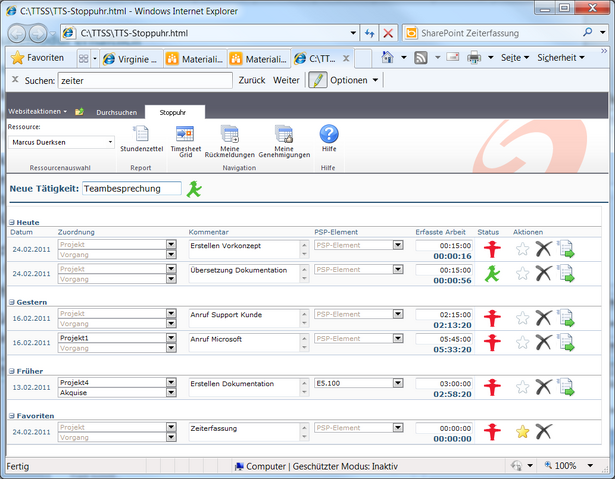Image resolution: width=615 pixels, height=479 pixels.
Task: Open Vorgang dropdown for Übersetzung Dokumentation row
Action: [x=171, y=279]
